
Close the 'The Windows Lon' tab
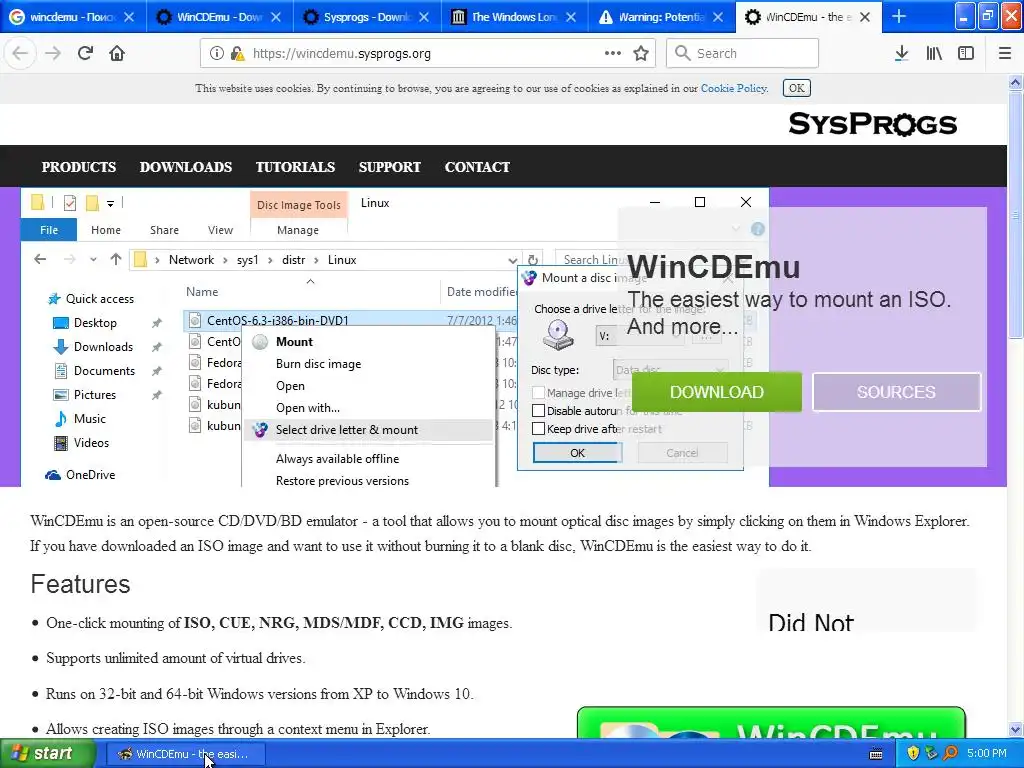pyautogui.click(x=571, y=17)
